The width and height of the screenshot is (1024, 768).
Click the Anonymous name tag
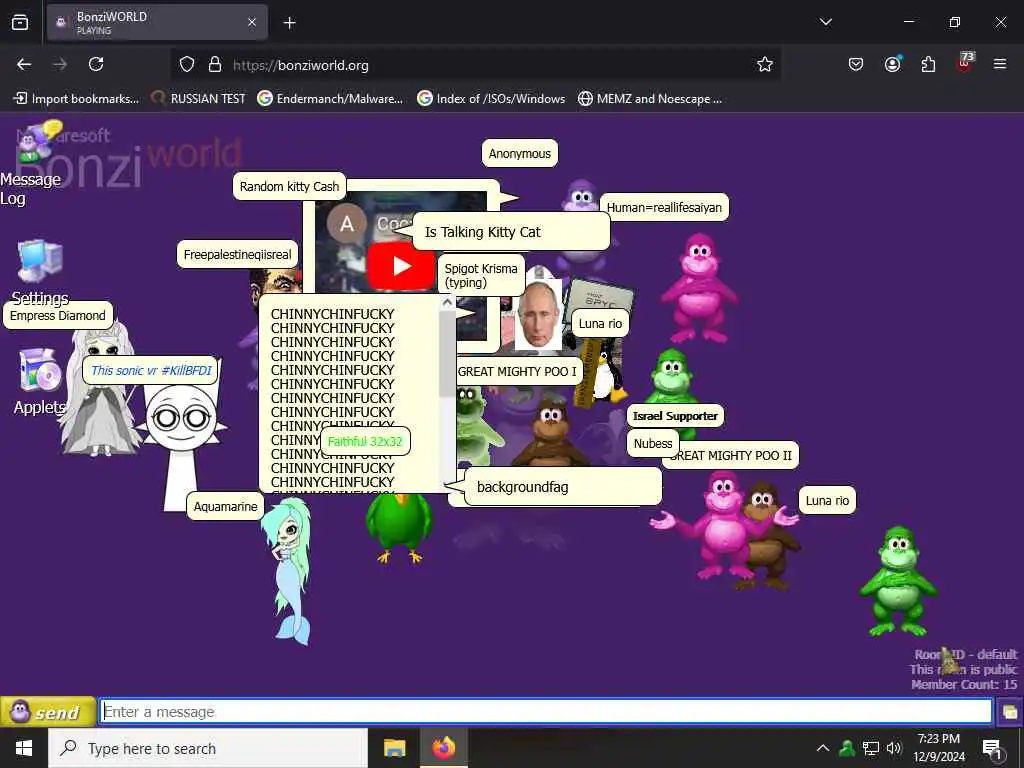[x=520, y=153]
